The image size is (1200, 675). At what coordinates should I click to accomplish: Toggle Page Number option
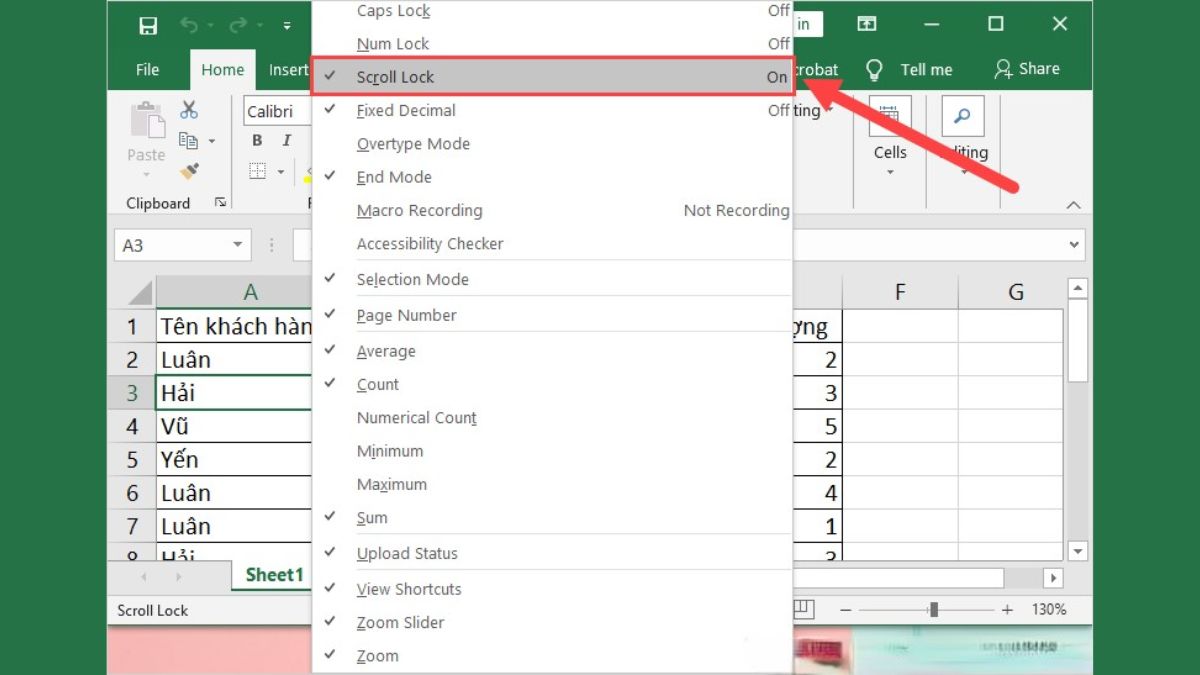552,315
